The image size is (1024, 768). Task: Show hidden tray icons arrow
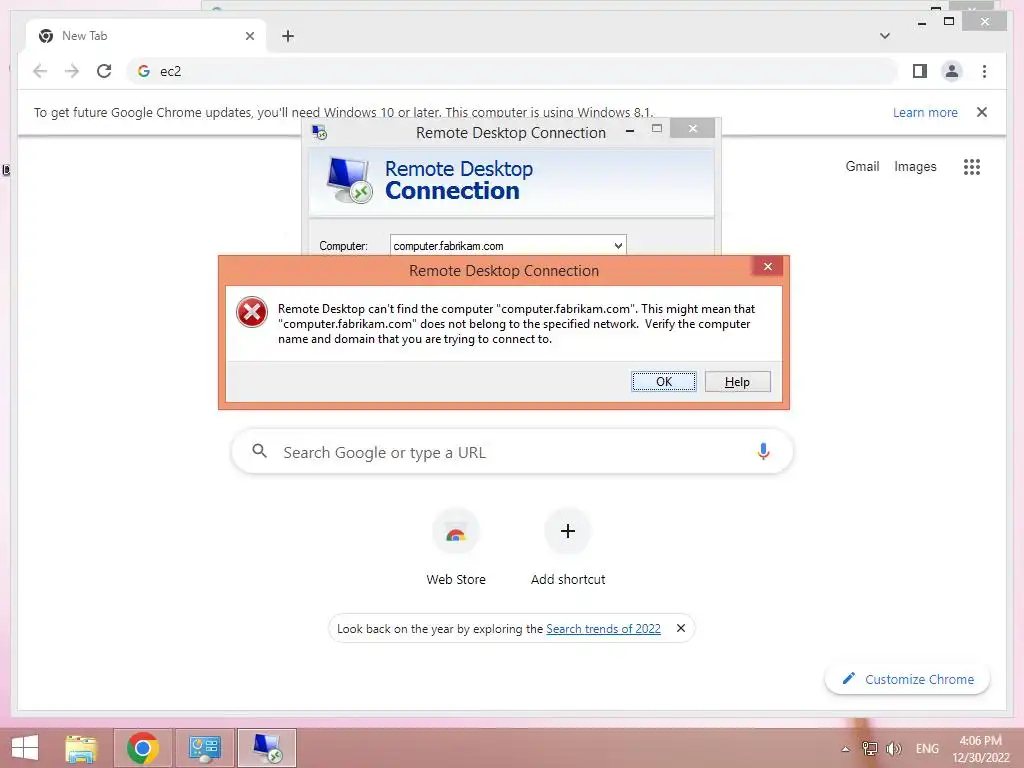coord(845,749)
